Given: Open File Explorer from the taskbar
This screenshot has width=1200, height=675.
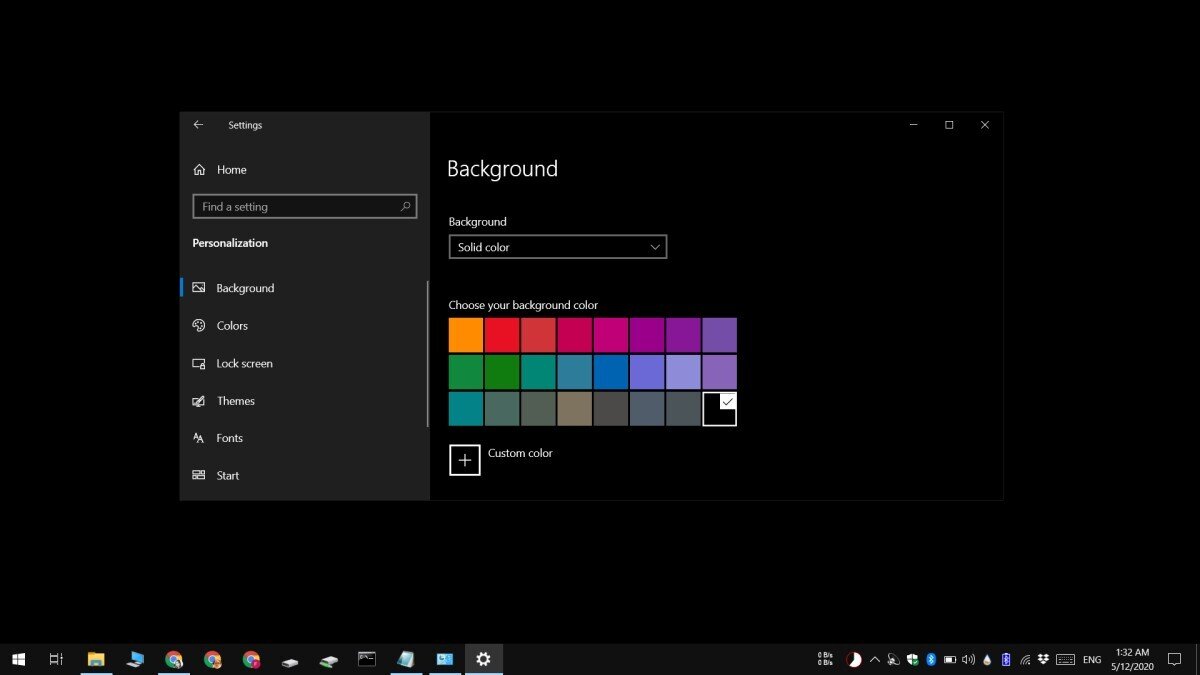Looking at the screenshot, I should [96, 659].
